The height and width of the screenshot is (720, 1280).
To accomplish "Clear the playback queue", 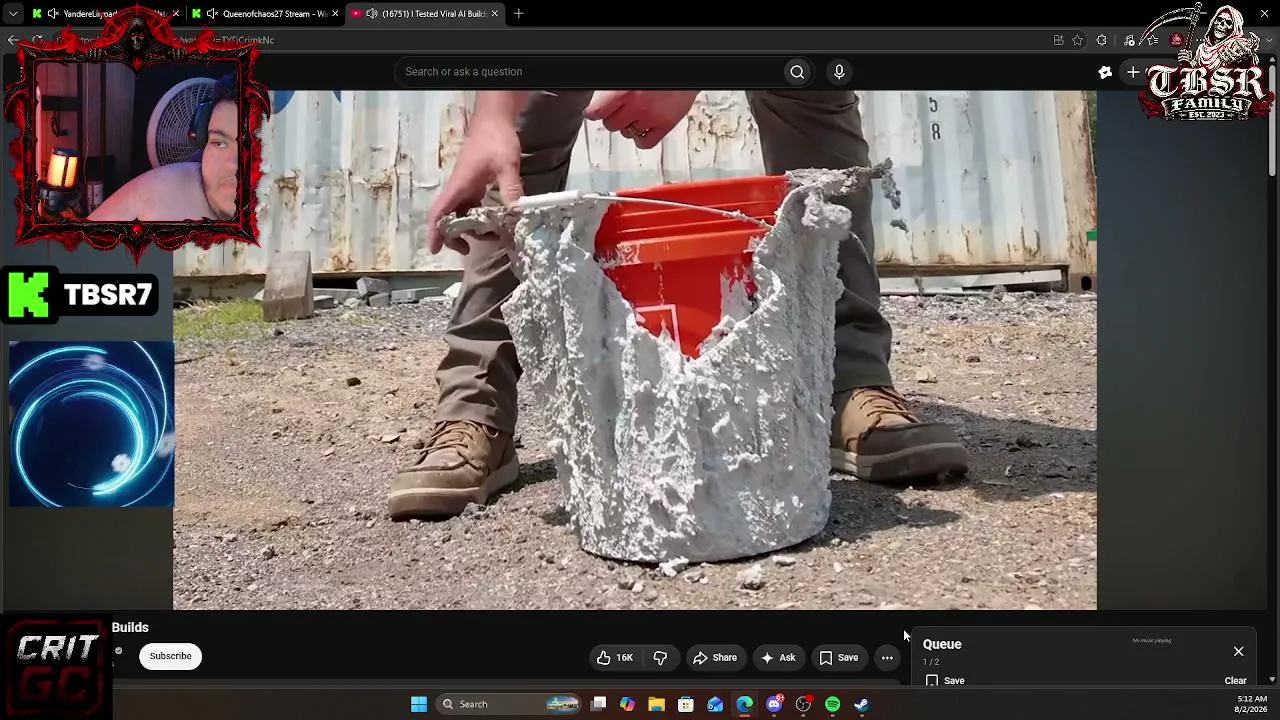I will (x=1235, y=680).
